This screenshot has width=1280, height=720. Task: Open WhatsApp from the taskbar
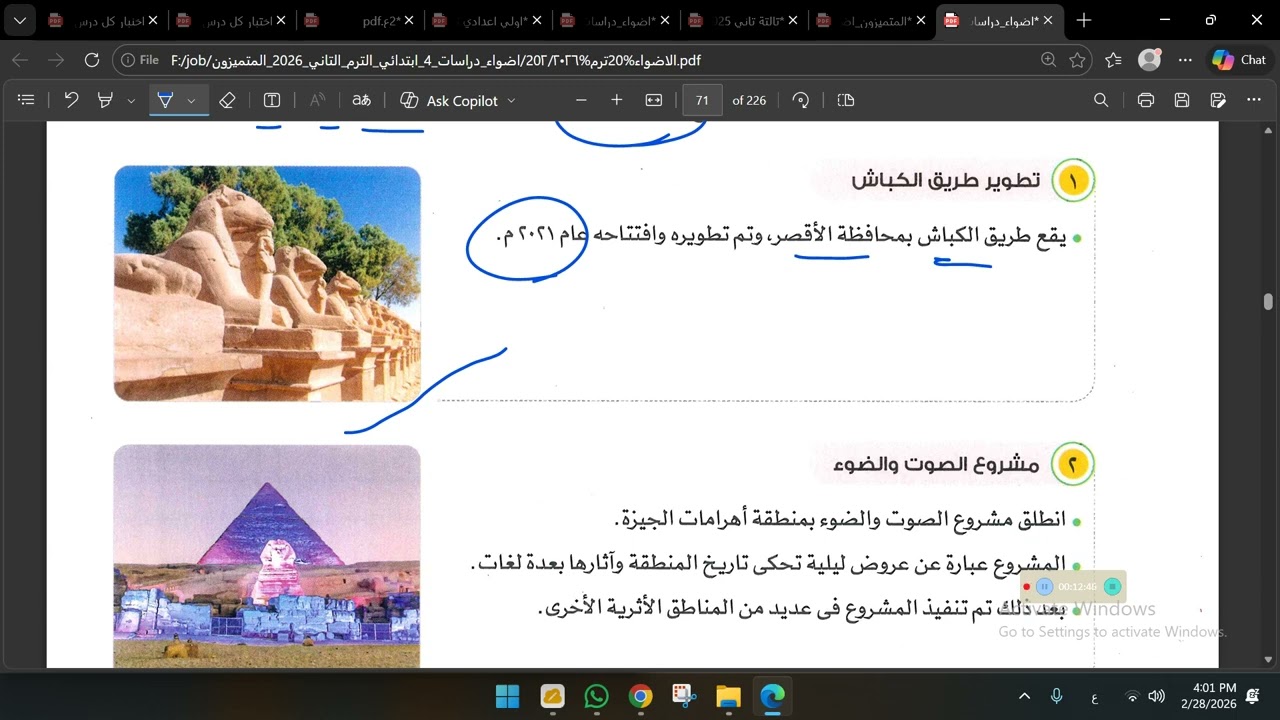pos(596,696)
